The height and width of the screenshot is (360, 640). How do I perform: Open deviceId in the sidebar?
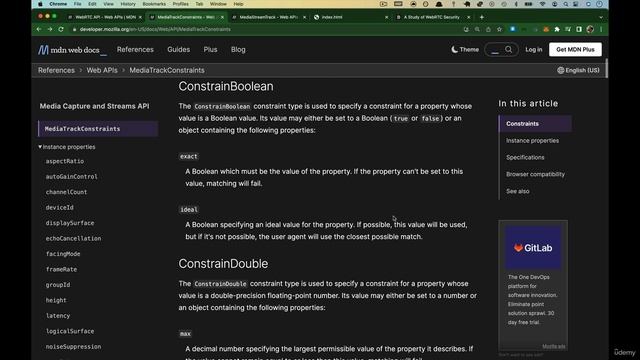coord(60,208)
